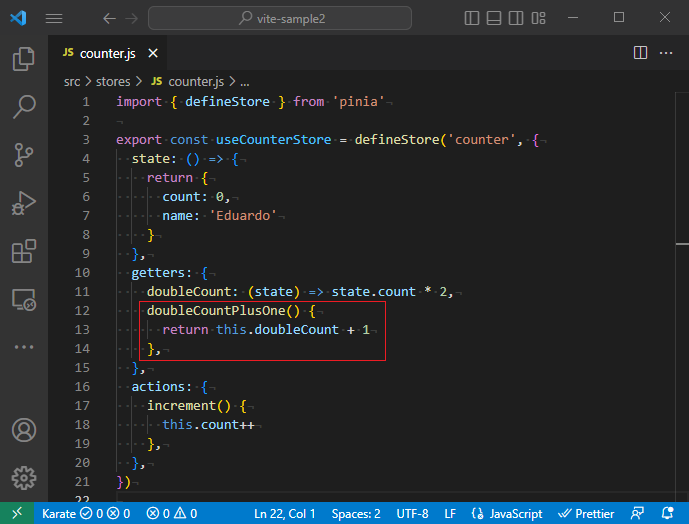Screen dimensions: 689x524
Task: Open the Extensions view
Action: [x=24, y=251]
